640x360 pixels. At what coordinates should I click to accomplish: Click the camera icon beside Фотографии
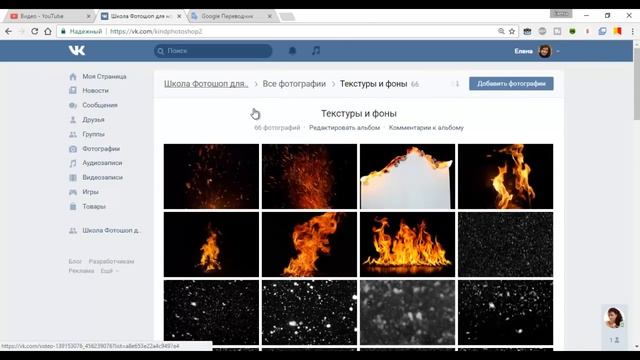tap(73, 149)
